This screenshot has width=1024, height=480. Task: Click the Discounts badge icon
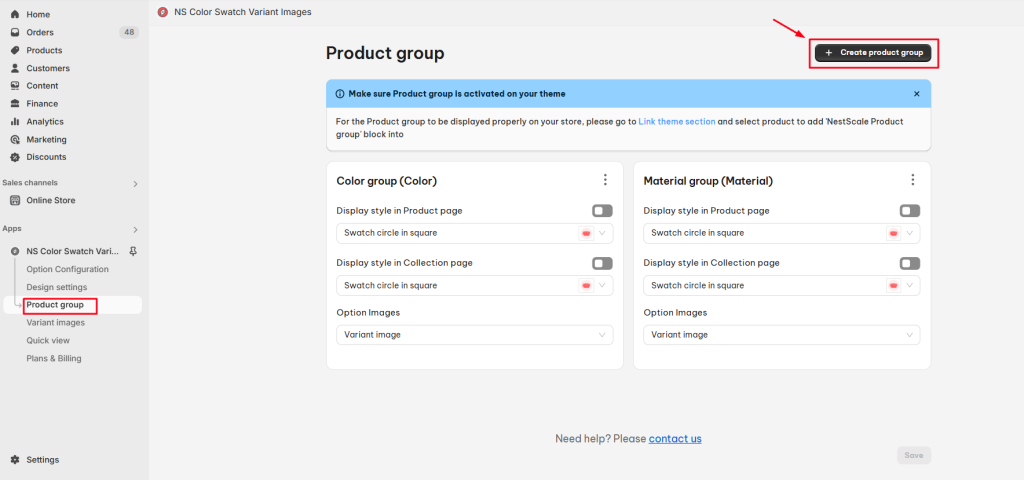[15, 157]
